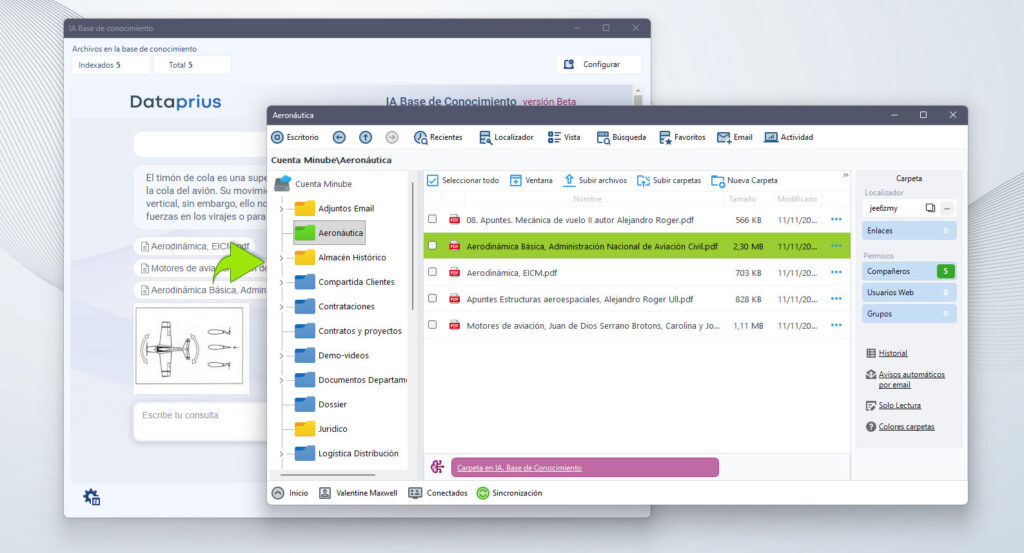
Task: Toggle the Seleccionar todo checkbox
Action: tap(433, 181)
